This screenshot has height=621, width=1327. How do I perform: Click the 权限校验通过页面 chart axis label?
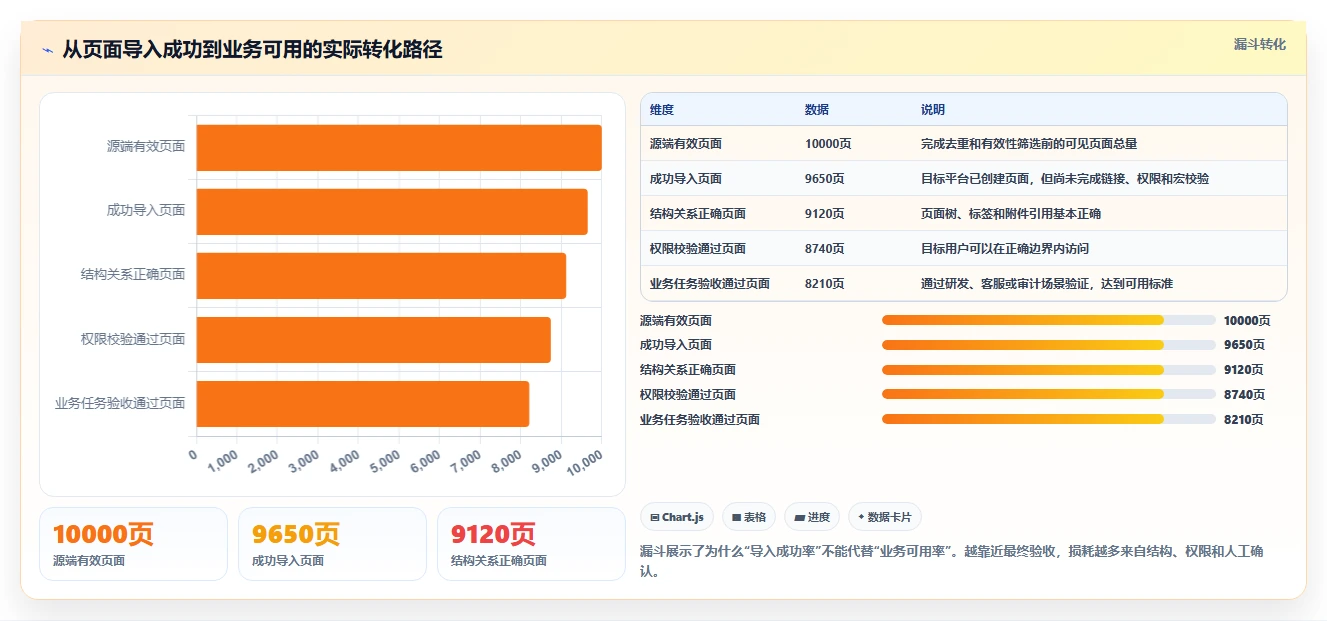pos(133,339)
